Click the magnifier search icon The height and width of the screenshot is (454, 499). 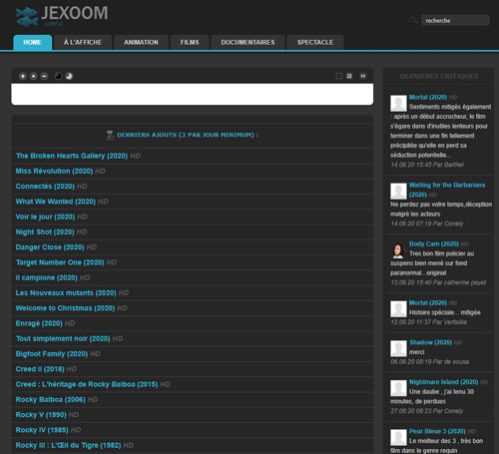pos(413,20)
